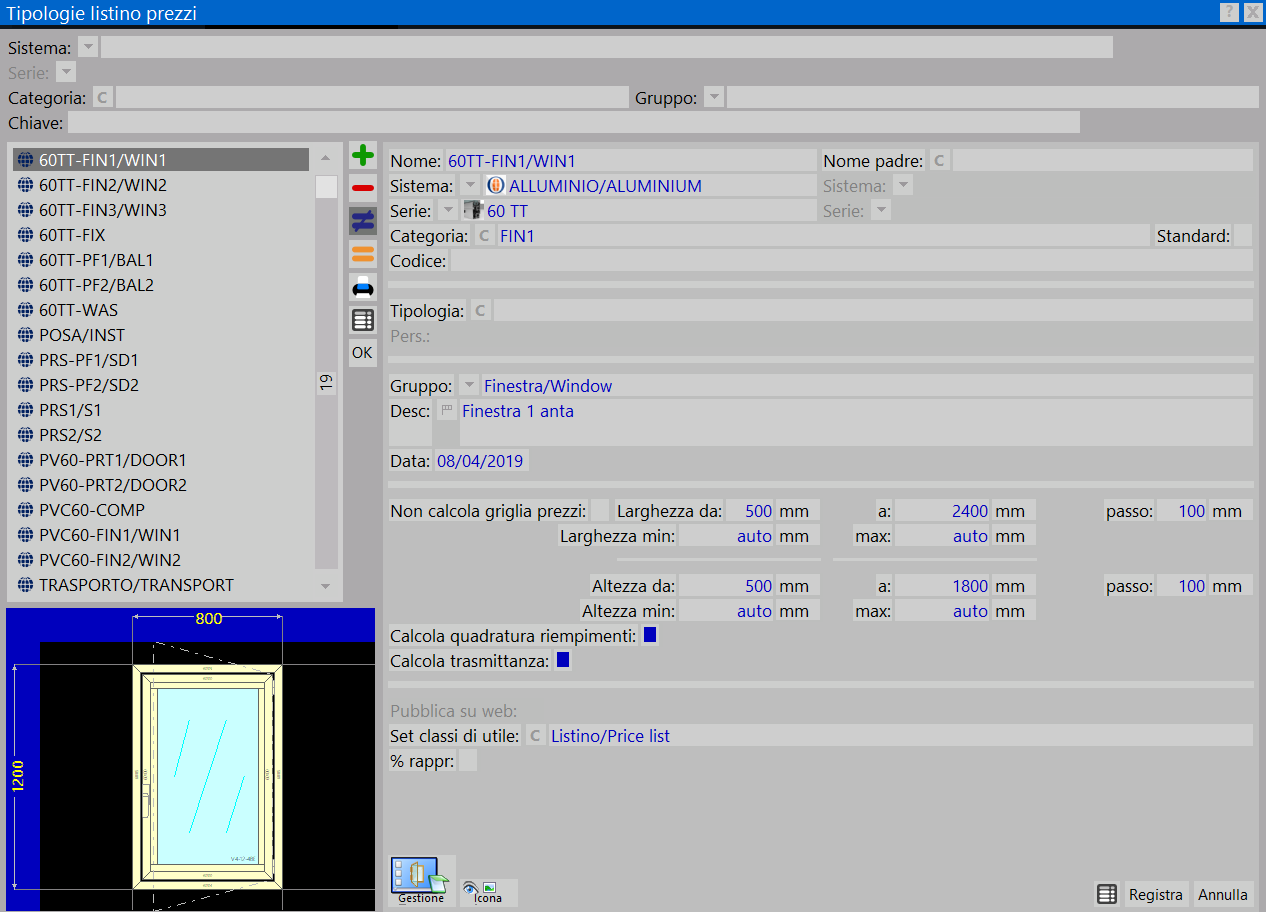Print the typology list
The width and height of the screenshot is (1266, 912).
(363, 288)
